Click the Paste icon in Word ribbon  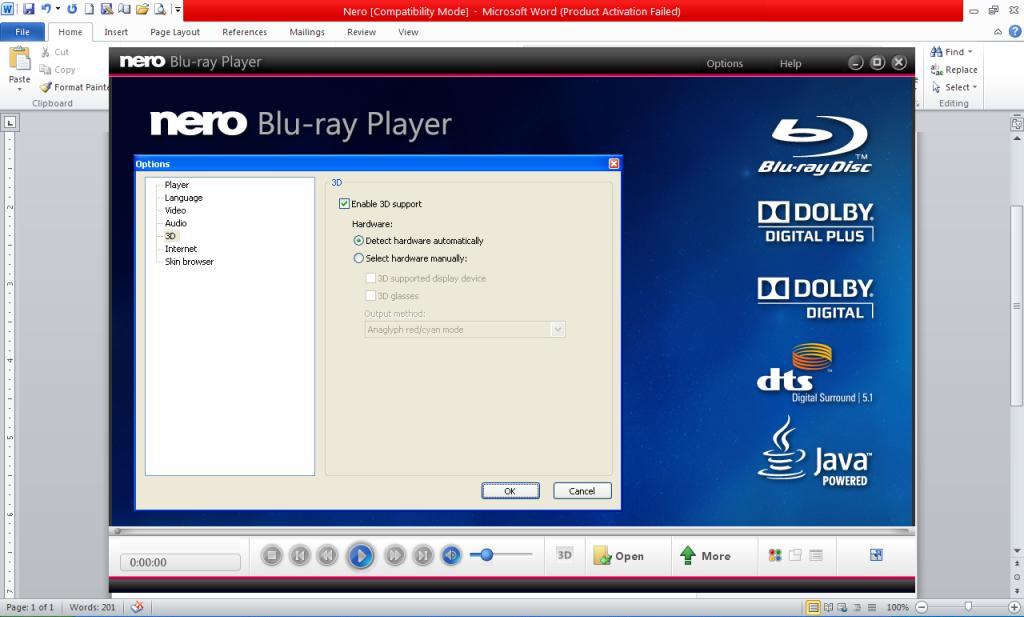20,59
